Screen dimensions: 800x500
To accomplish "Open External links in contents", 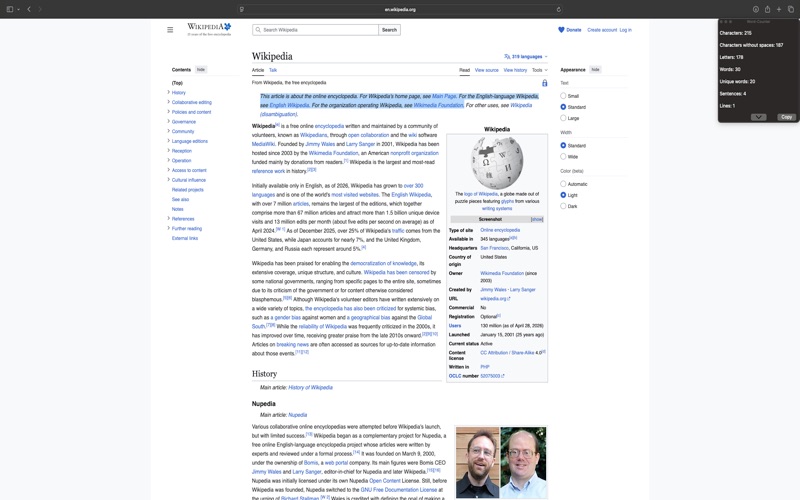I will tap(185, 238).
